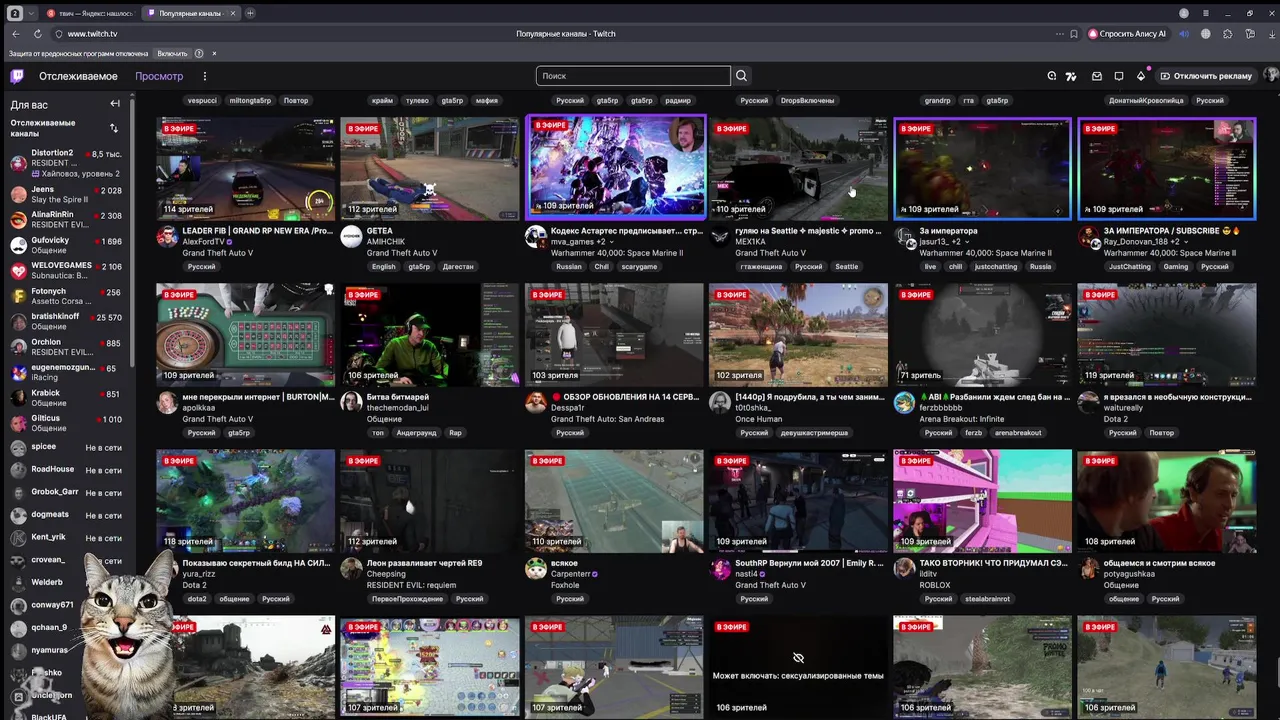Reload the page with the refresh icon
1280x720 pixels.
(x=37, y=34)
